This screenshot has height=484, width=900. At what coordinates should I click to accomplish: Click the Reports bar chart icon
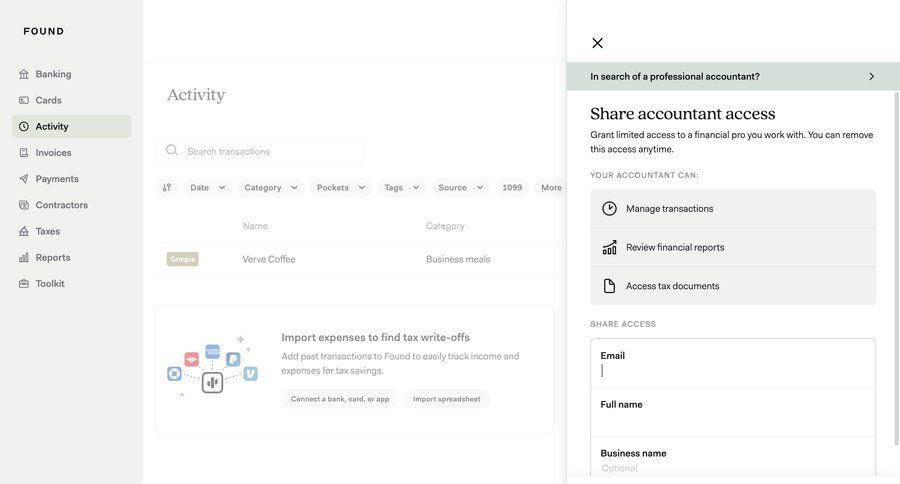click(24, 257)
